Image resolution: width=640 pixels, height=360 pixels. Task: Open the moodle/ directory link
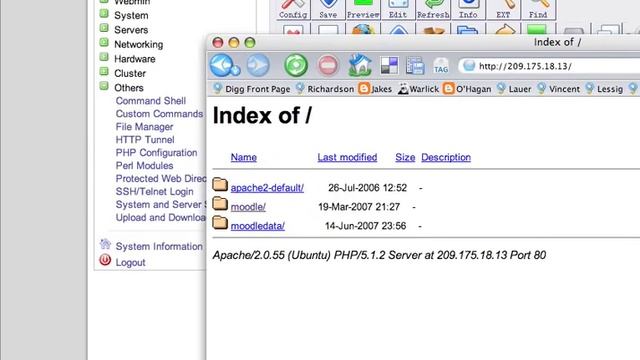tap(248, 207)
